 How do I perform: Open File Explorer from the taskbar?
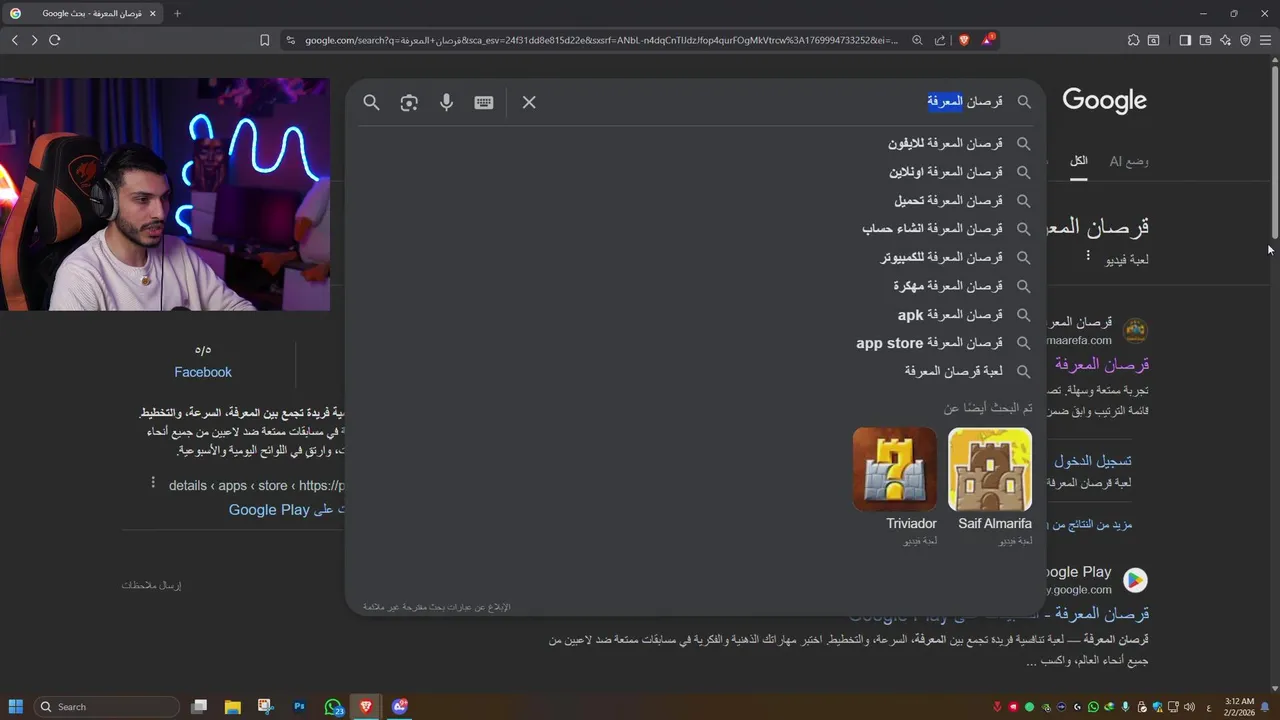point(232,706)
